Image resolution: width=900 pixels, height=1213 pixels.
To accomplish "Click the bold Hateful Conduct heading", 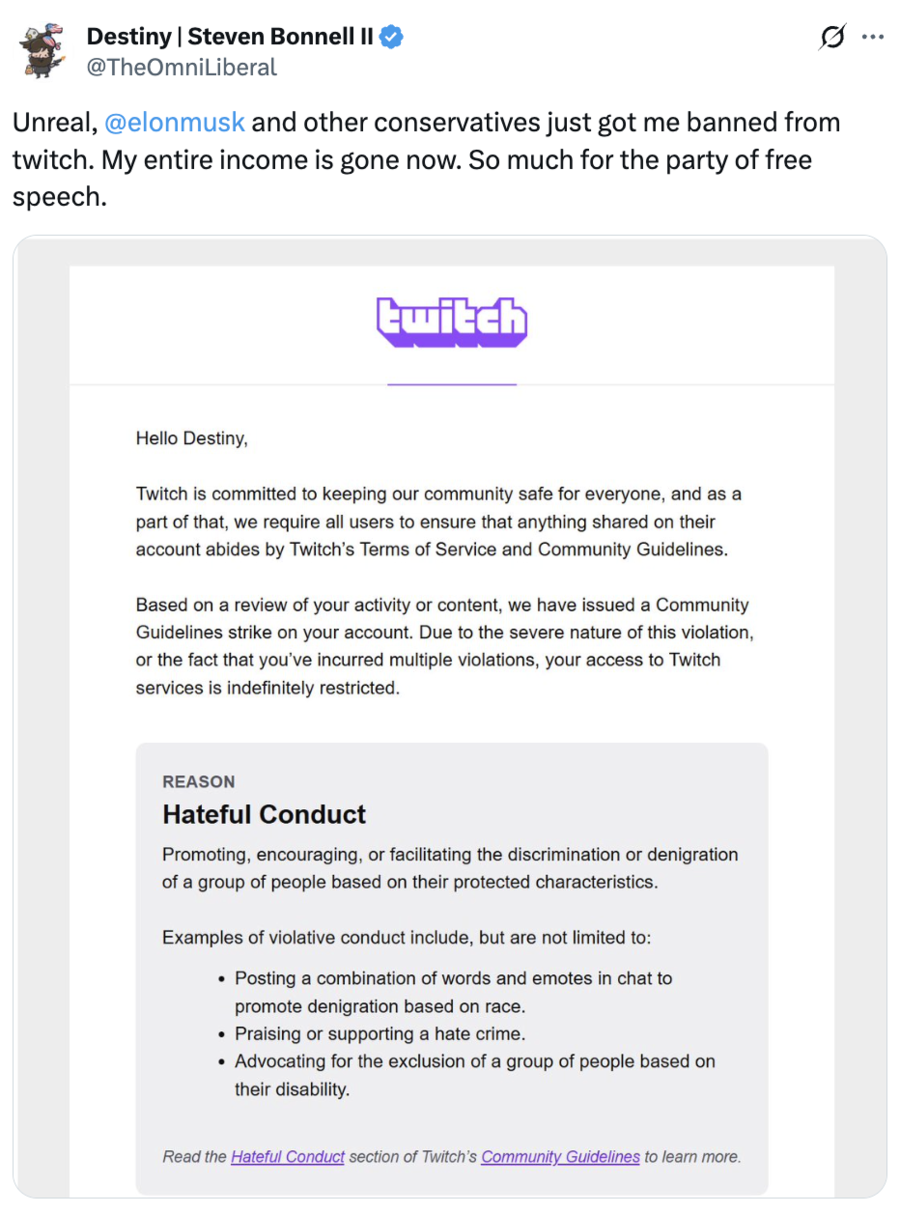I will 265,815.
